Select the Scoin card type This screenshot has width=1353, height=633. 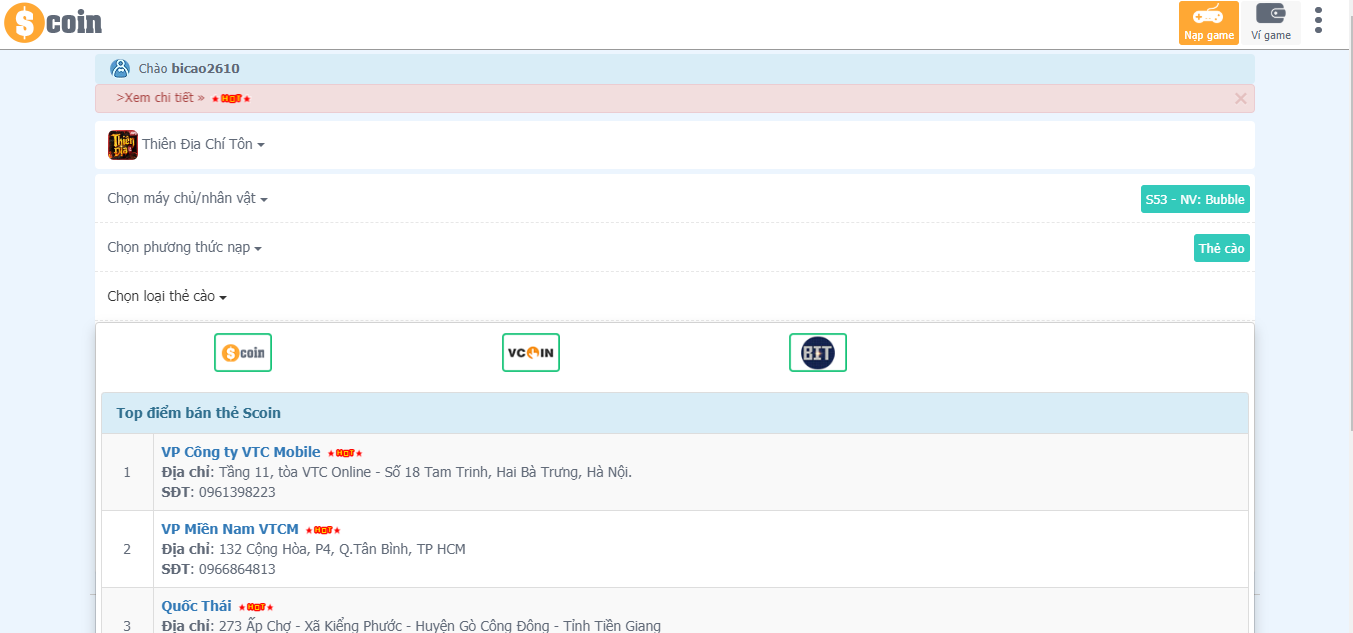pyautogui.click(x=243, y=352)
